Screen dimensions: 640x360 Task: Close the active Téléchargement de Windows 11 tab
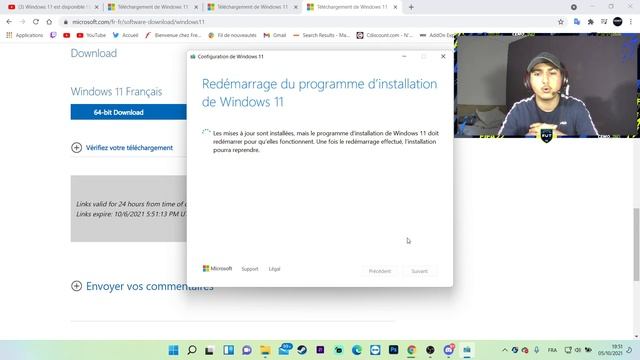point(395,7)
